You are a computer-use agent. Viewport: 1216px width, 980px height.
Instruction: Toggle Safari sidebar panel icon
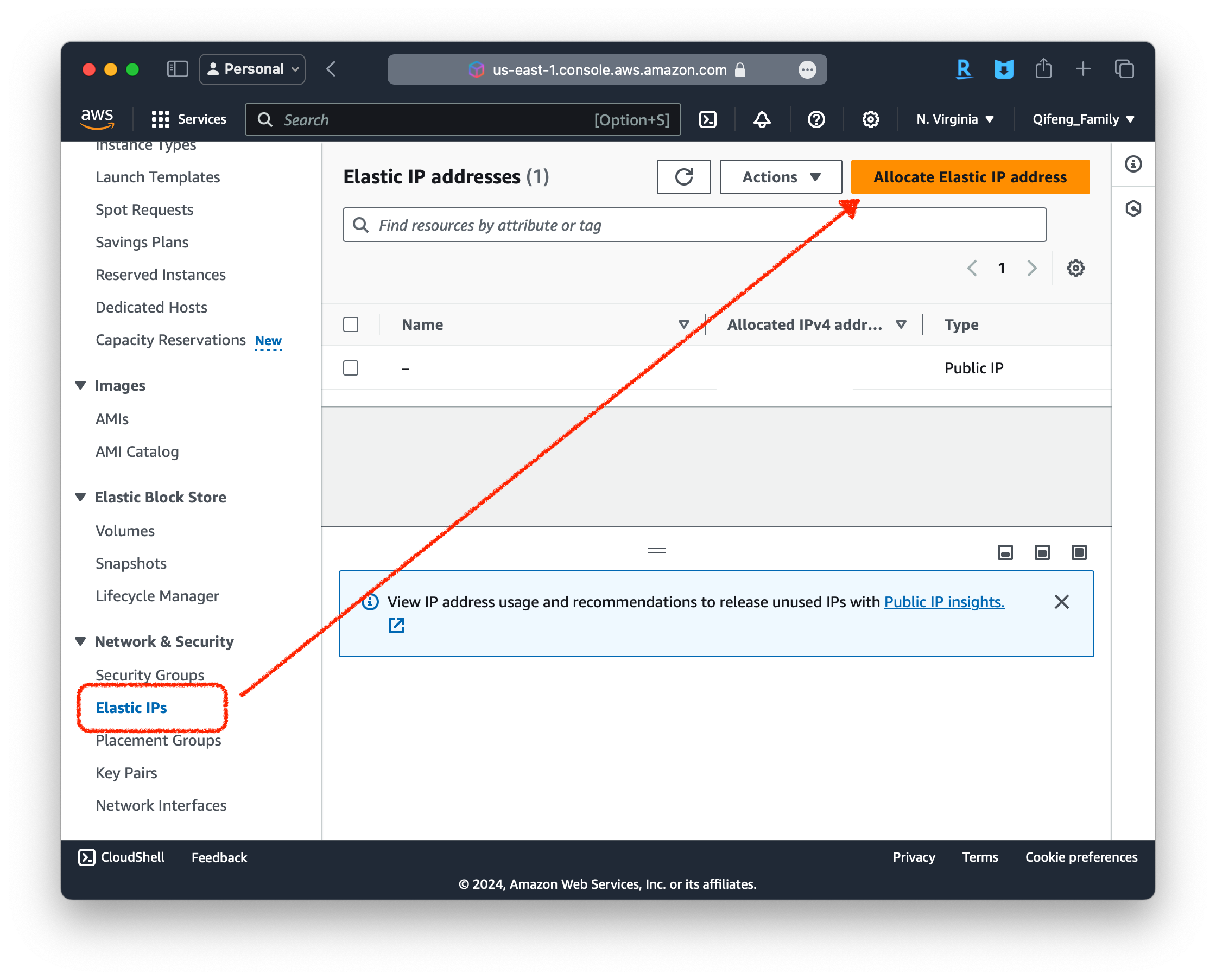coord(178,69)
